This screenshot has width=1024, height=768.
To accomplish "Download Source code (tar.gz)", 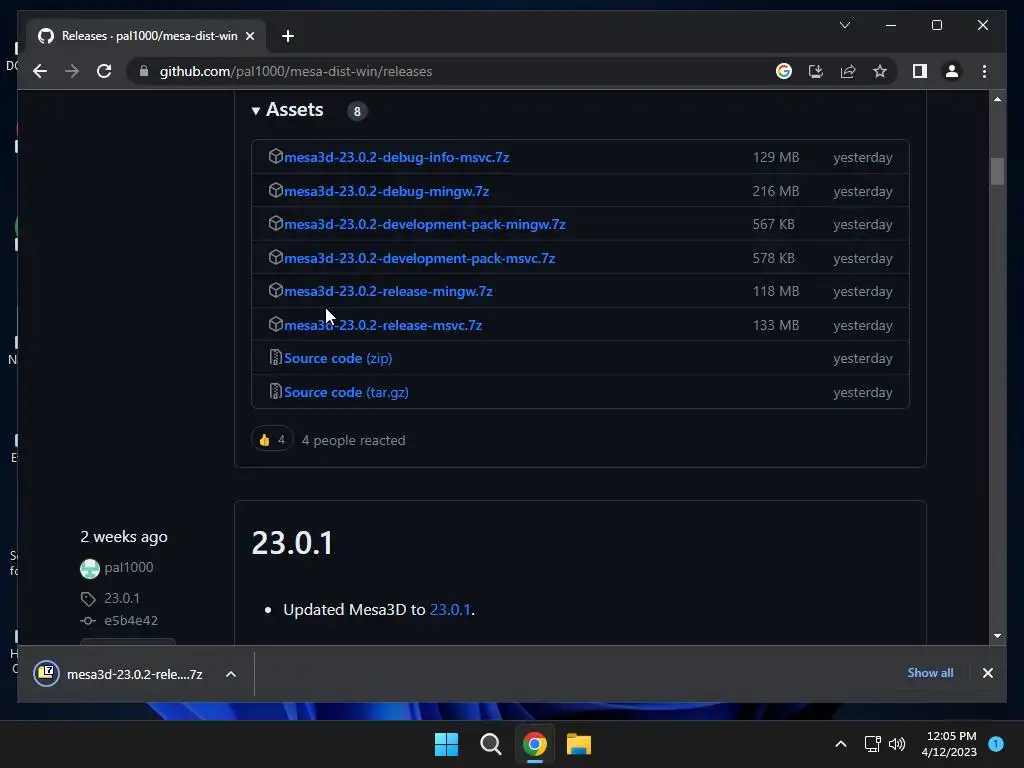I will 346,392.
